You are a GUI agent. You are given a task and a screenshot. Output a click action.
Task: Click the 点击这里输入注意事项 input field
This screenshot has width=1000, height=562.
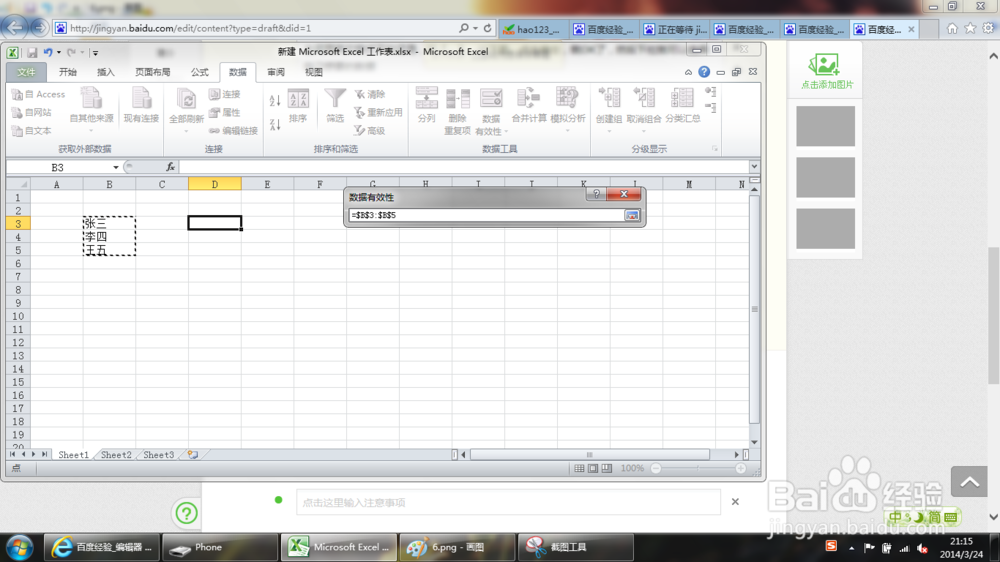pyautogui.click(x=508, y=502)
